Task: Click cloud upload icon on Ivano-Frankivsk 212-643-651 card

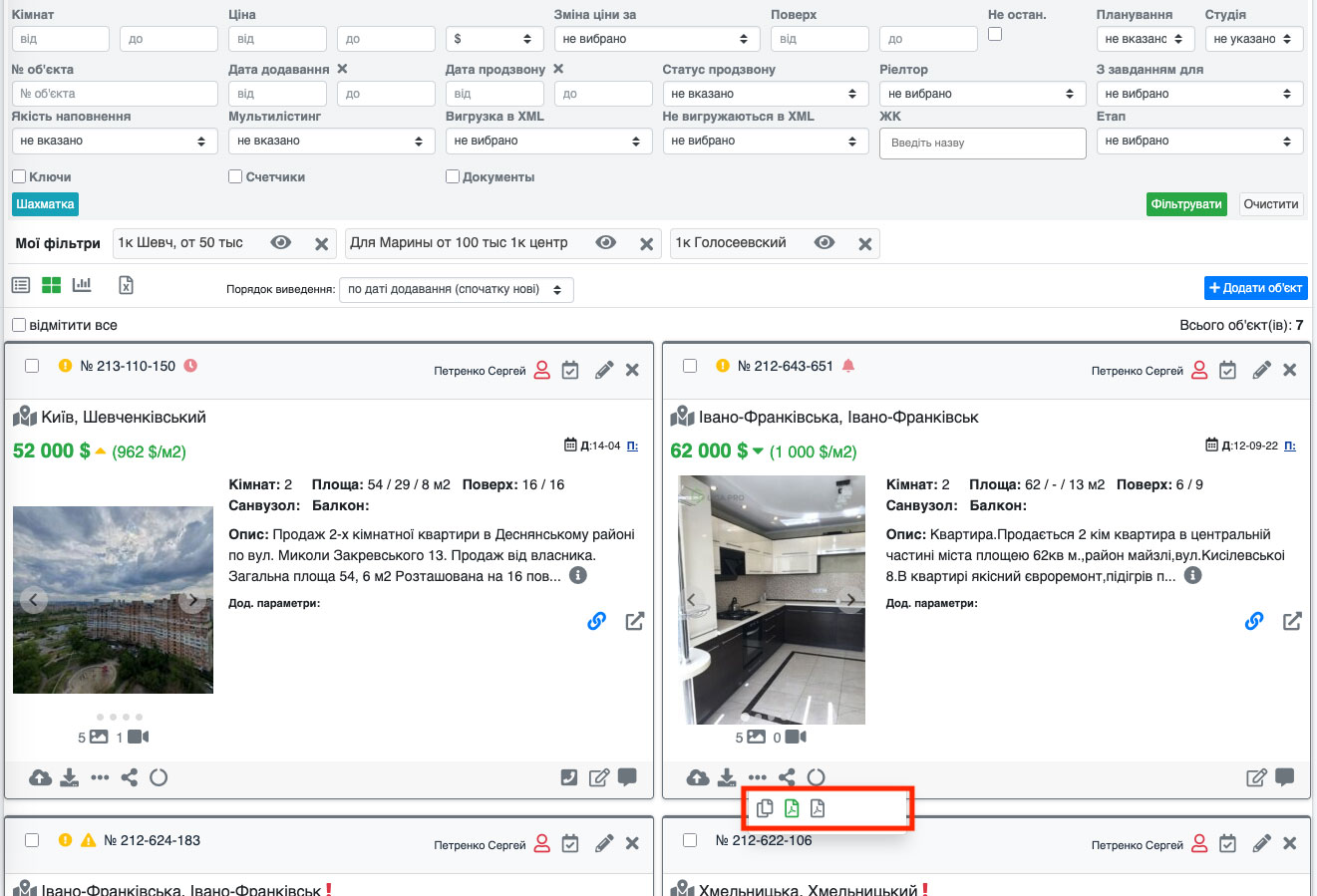Action: (698, 777)
